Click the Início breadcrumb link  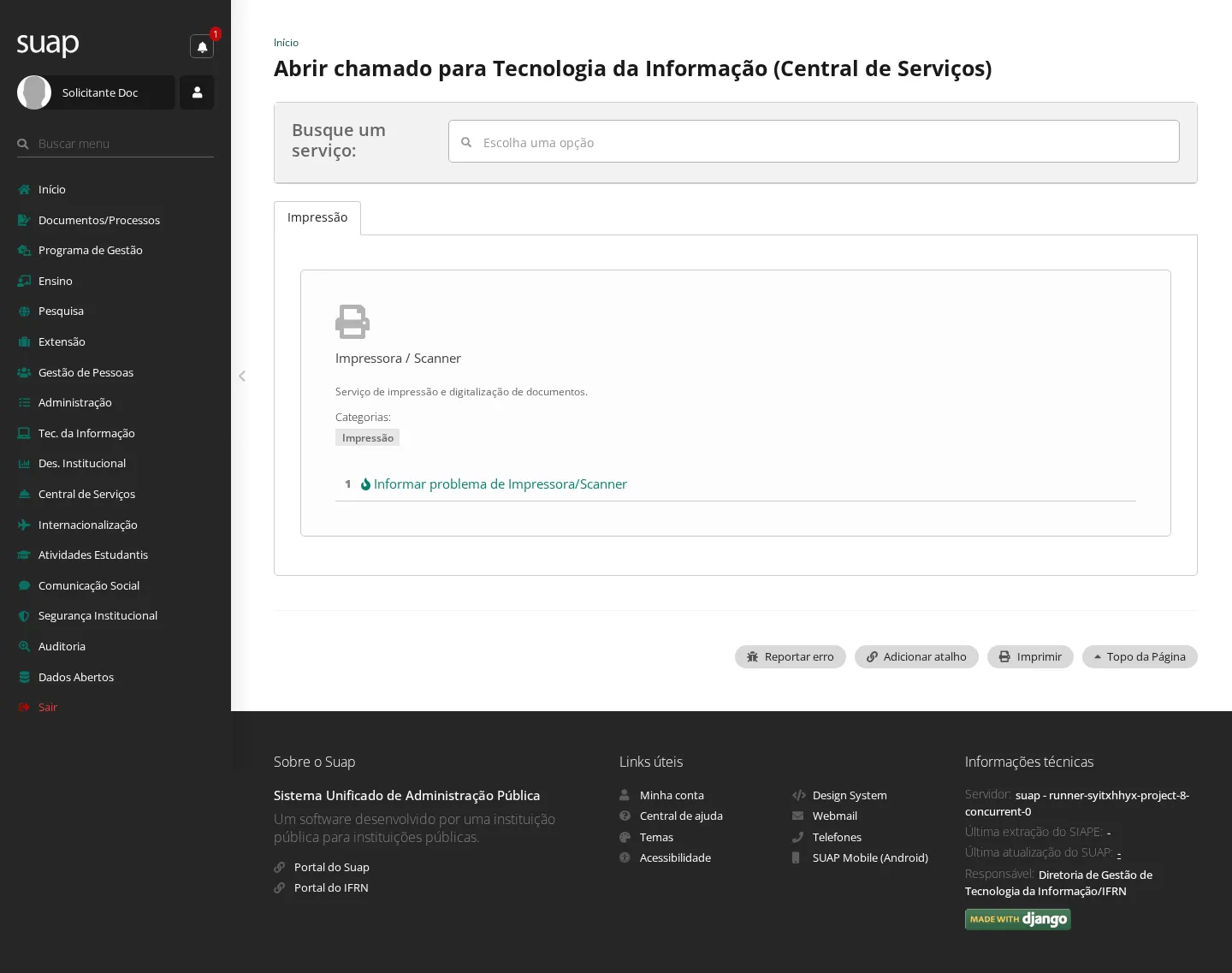286,43
